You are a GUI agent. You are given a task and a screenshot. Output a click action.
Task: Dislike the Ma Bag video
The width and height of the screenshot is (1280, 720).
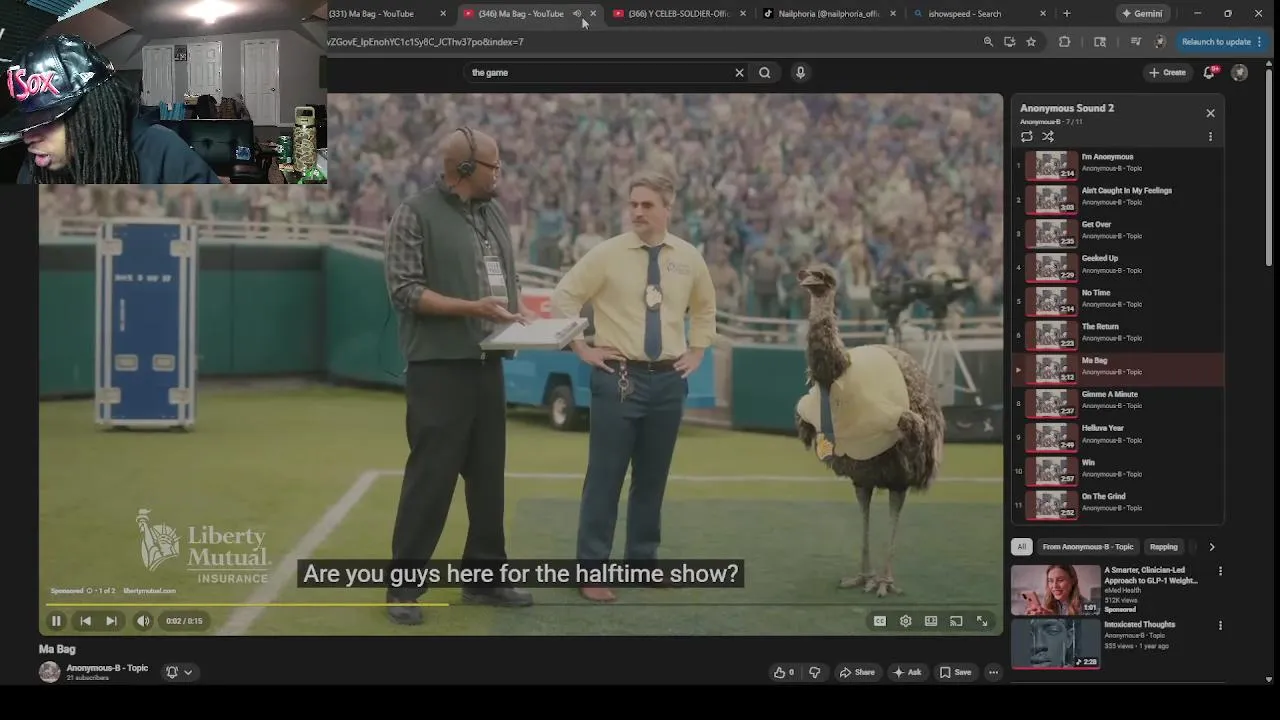[814, 672]
